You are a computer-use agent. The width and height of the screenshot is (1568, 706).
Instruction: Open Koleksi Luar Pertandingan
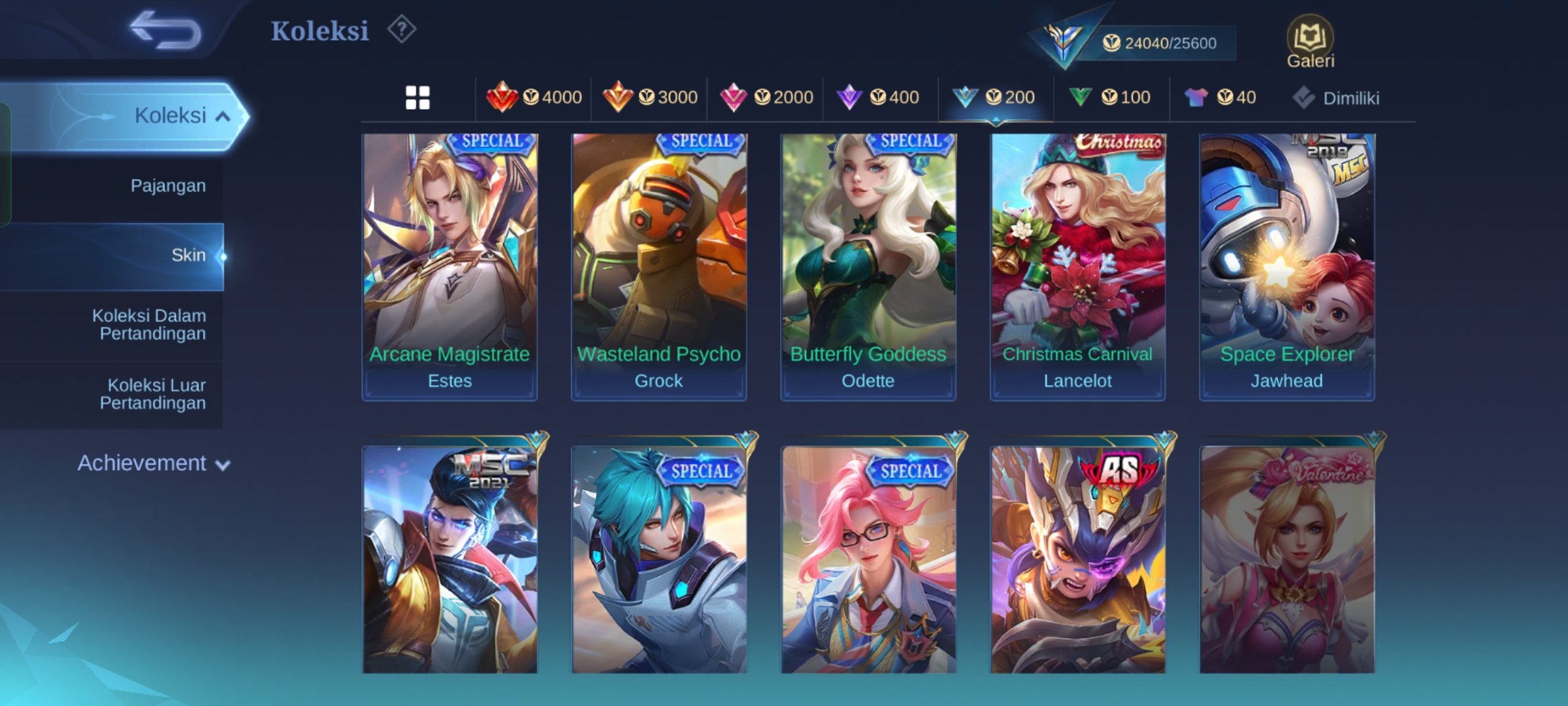point(152,394)
